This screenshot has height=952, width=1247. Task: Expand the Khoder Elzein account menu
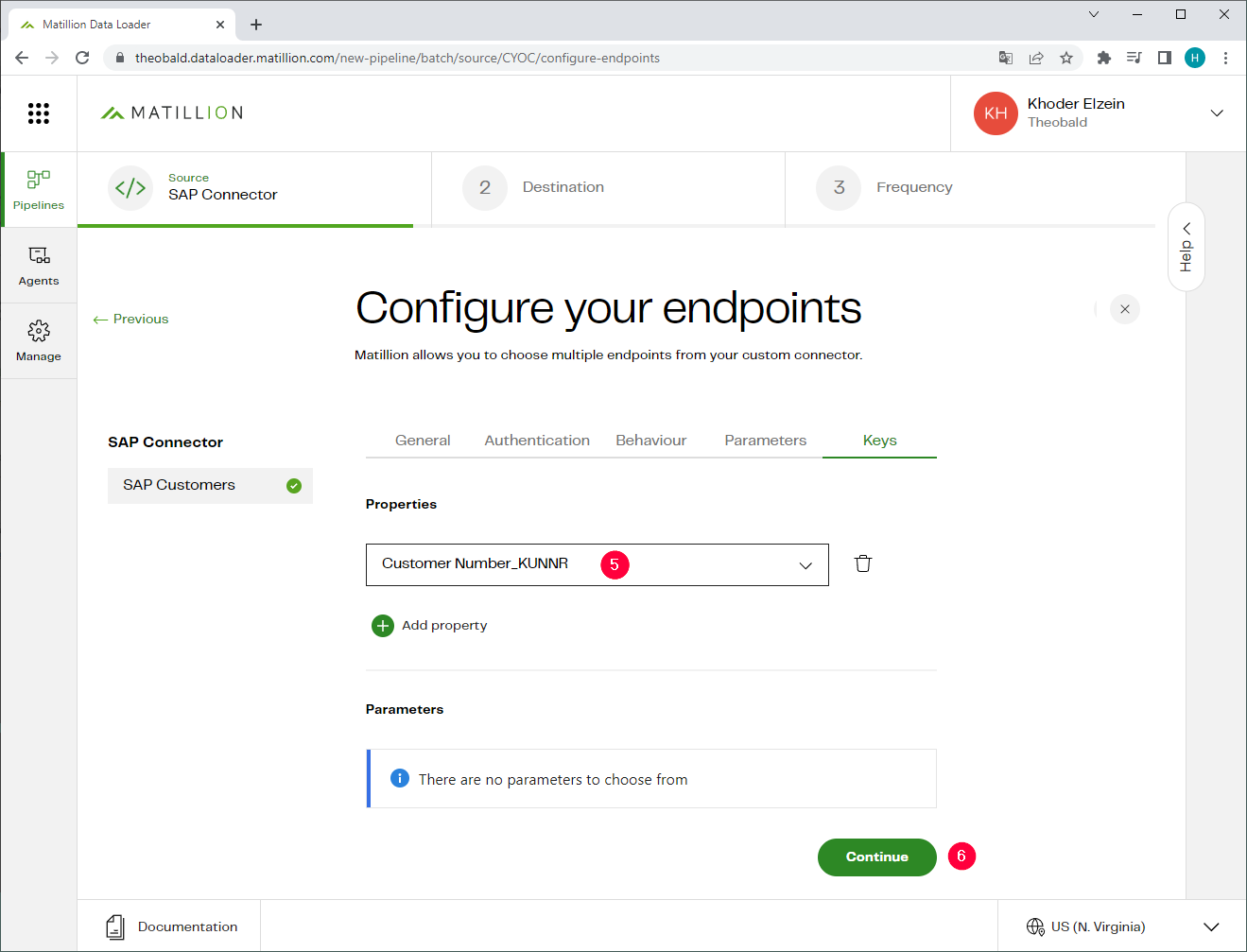1217,113
